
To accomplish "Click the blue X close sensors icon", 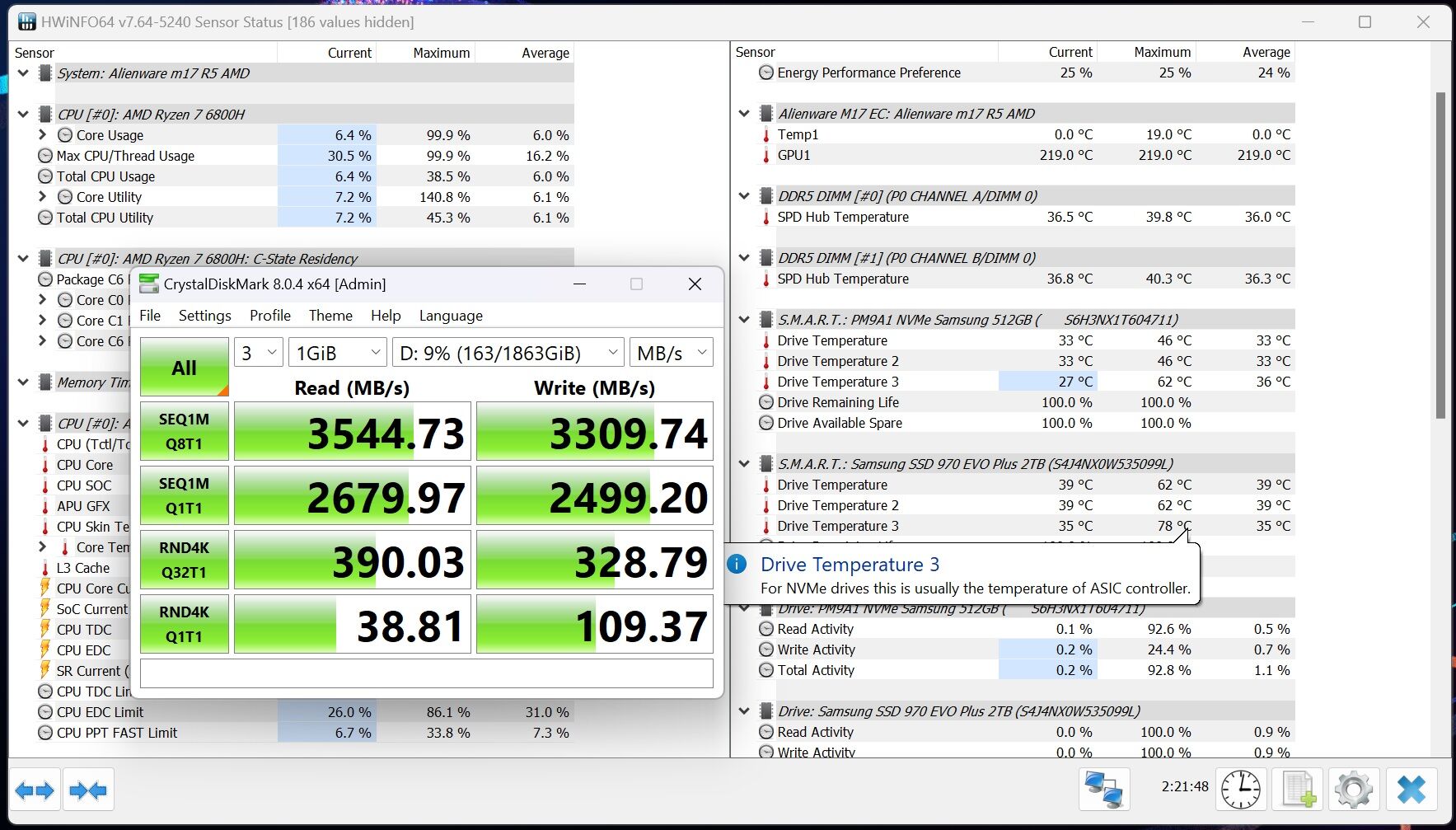I will click(1412, 790).
